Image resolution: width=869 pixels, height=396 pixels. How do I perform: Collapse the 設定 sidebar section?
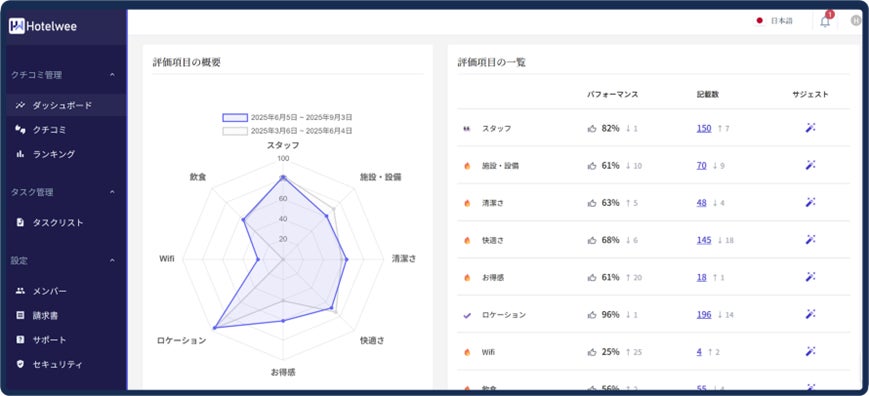tap(113, 260)
